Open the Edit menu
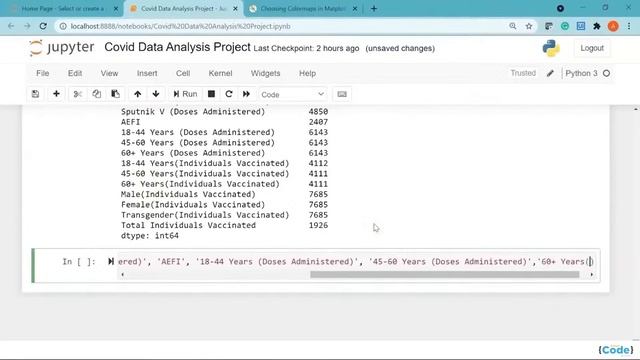The width and height of the screenshot is (640, 360). coord(75,73)
